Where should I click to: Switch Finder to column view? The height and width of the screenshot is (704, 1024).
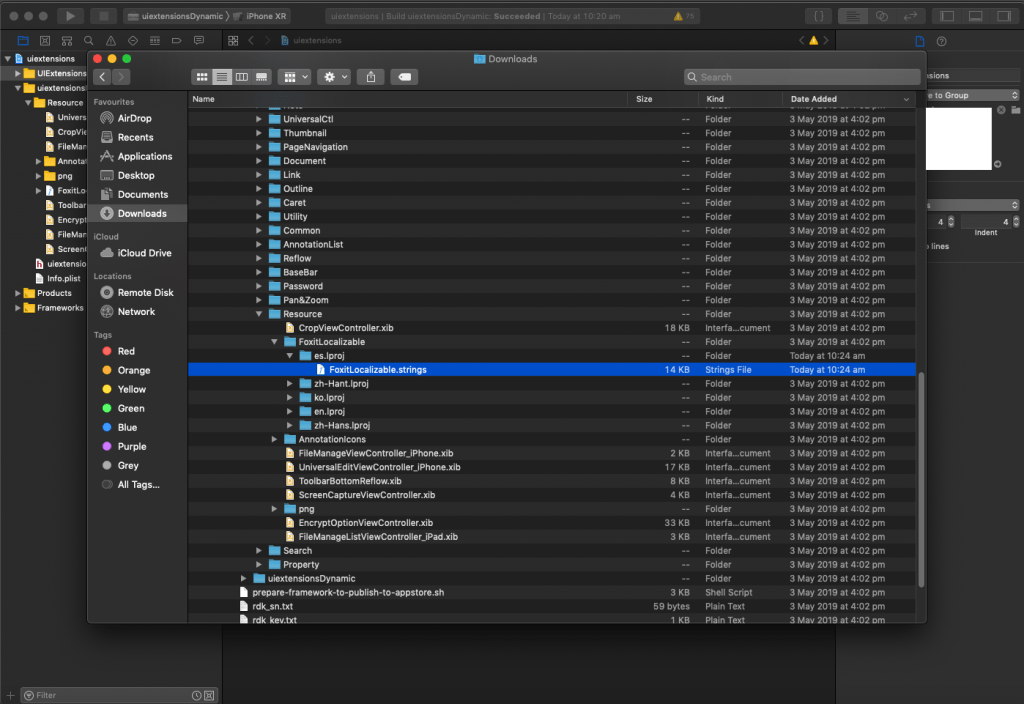pyautogui.click(x=242, y=77)
